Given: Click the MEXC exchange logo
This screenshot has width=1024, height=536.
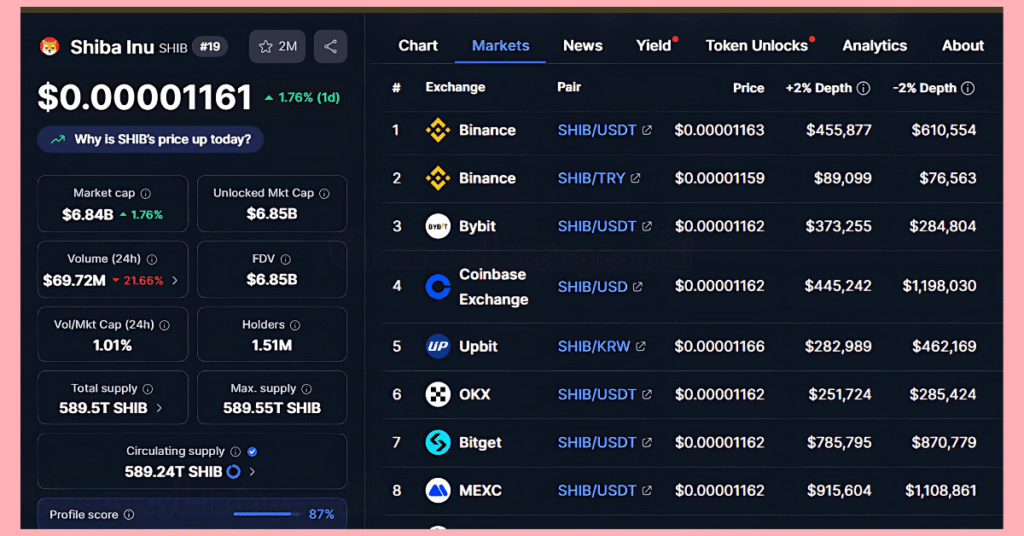Looking at the screenshot, I should click(x=438, y=490).
